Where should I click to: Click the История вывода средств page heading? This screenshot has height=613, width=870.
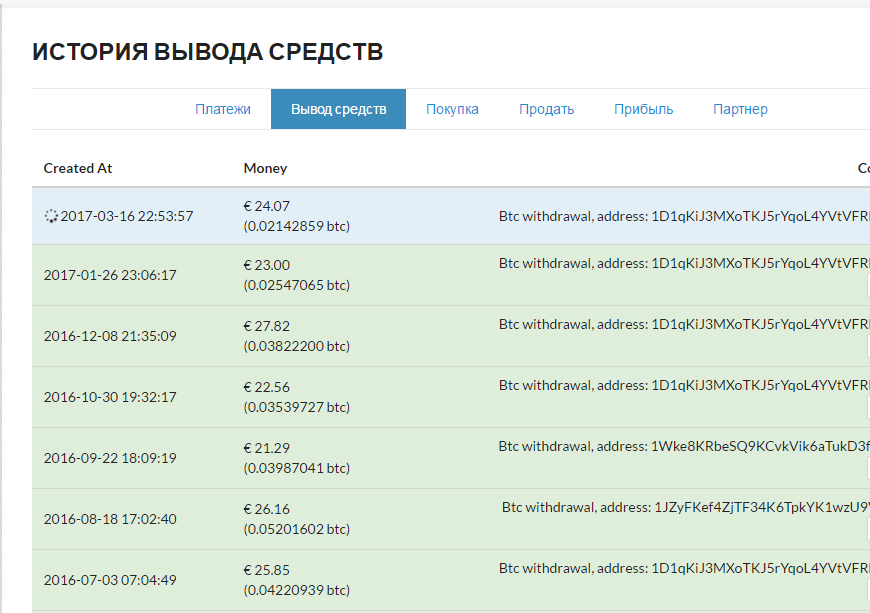[x=207, y=52]
